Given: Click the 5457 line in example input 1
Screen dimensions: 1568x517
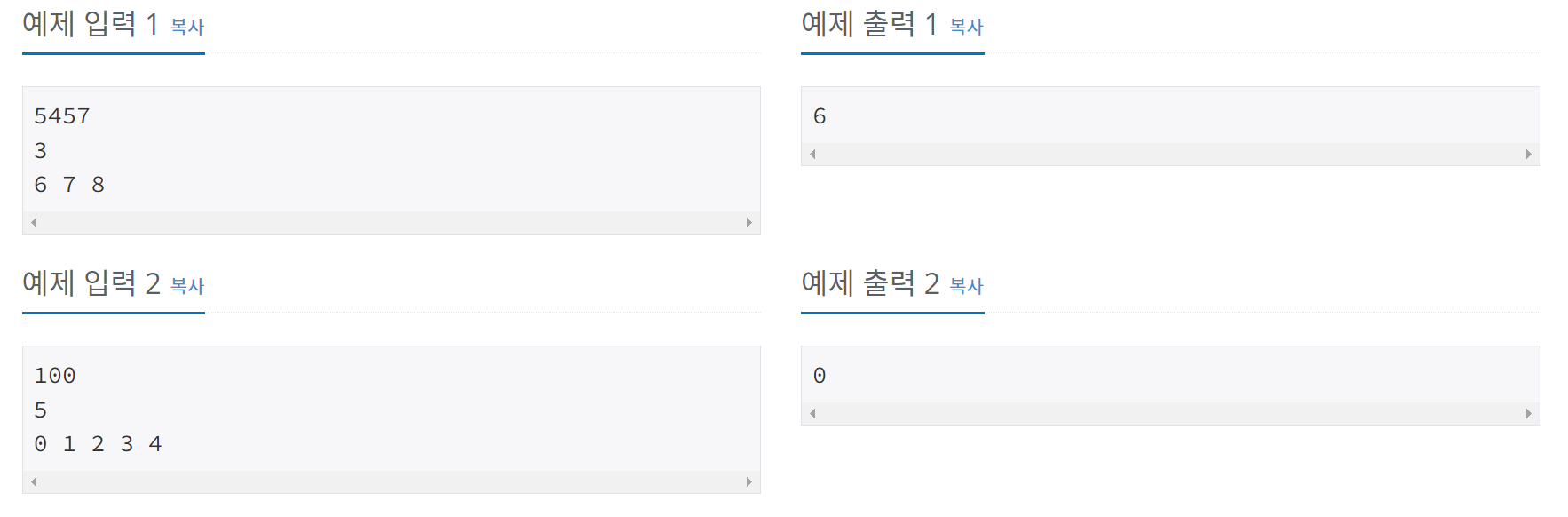Looking at the screenshot, I should (x=62, y=116).
